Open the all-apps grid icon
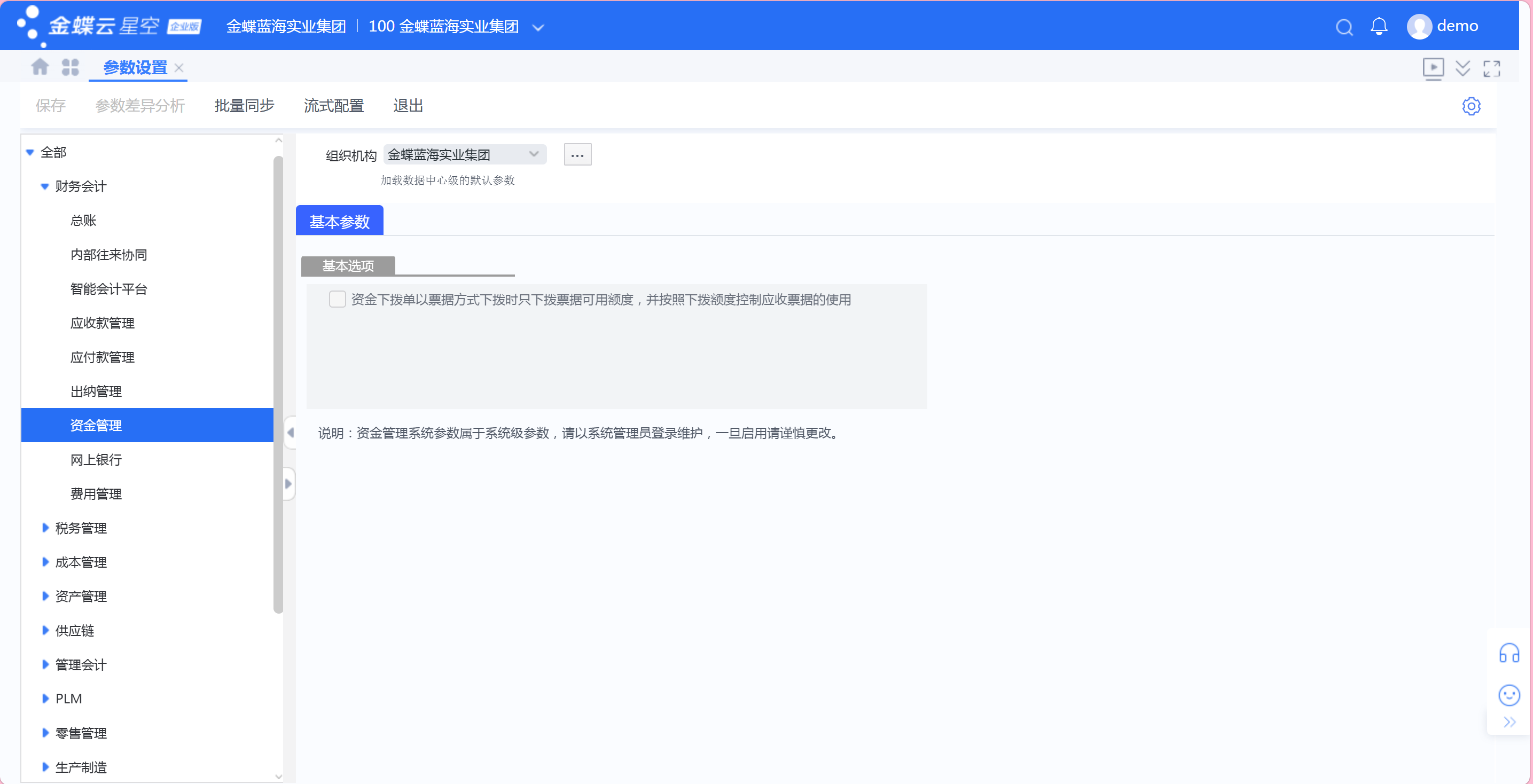Screen dimensions: 1533x784 click(x=70, y=67)
